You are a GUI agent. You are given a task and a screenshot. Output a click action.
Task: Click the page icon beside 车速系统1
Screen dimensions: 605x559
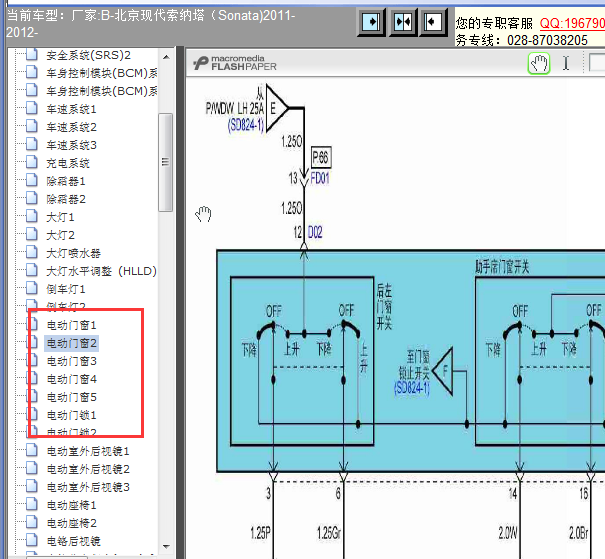(x=32, y=109)
